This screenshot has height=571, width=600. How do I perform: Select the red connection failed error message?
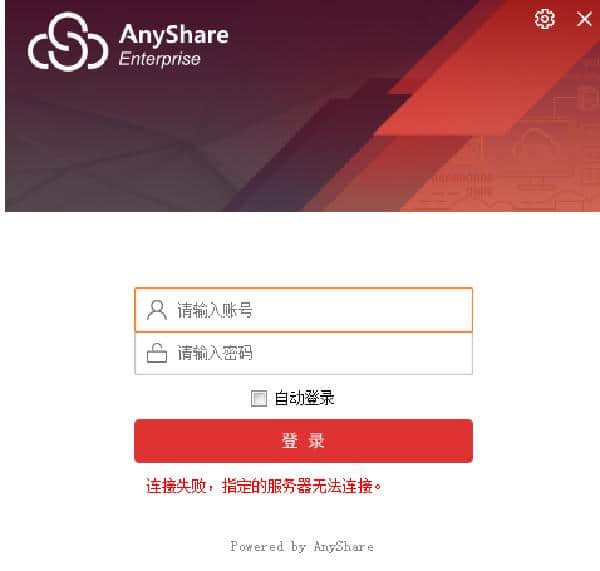263,486
